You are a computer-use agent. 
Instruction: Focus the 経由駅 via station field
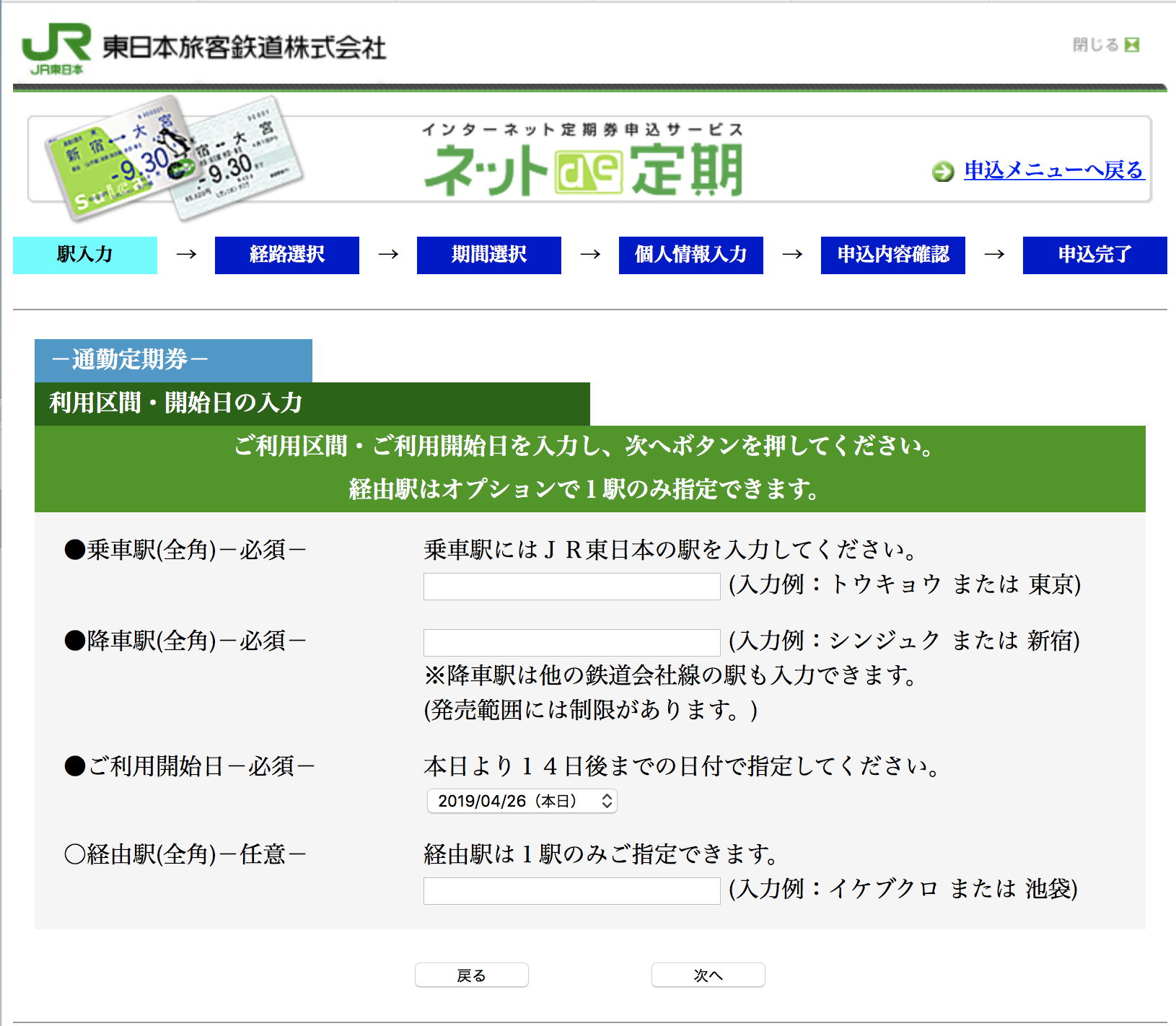click(571, 890)
